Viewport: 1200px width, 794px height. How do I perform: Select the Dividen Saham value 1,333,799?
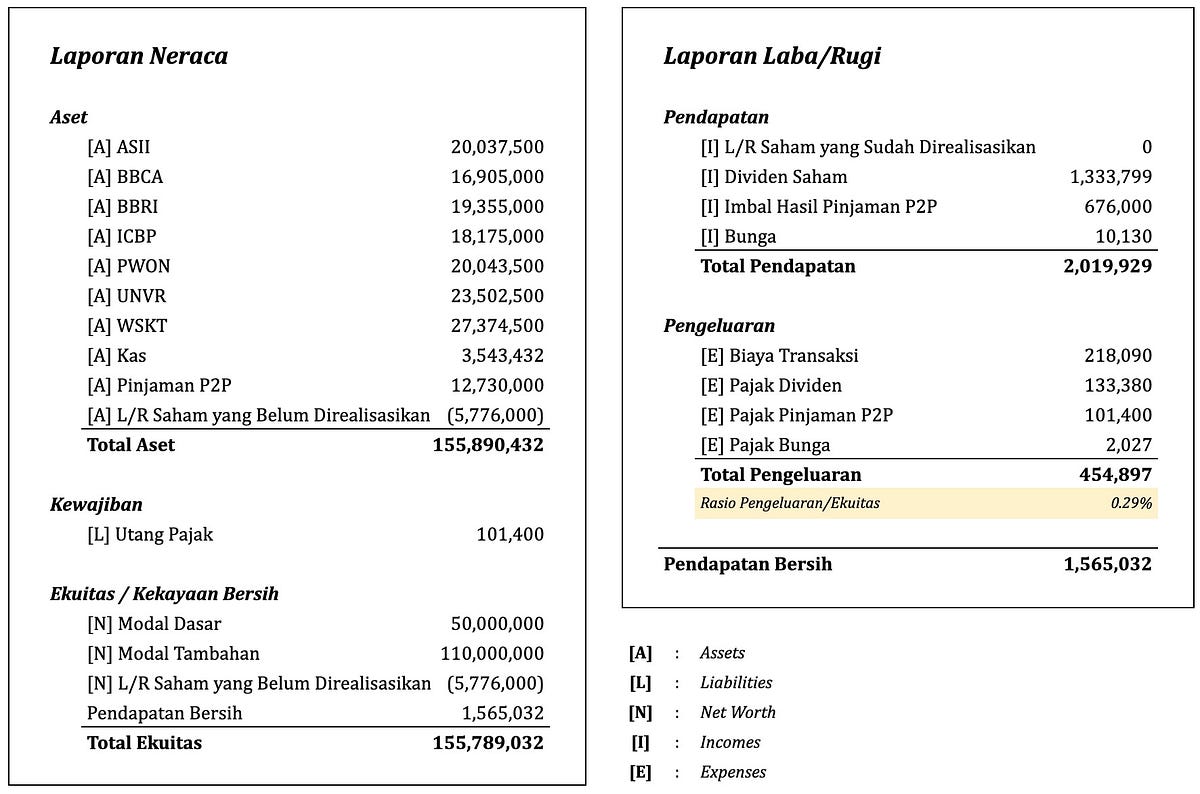pyautogui.click(x=1110, y=177)
